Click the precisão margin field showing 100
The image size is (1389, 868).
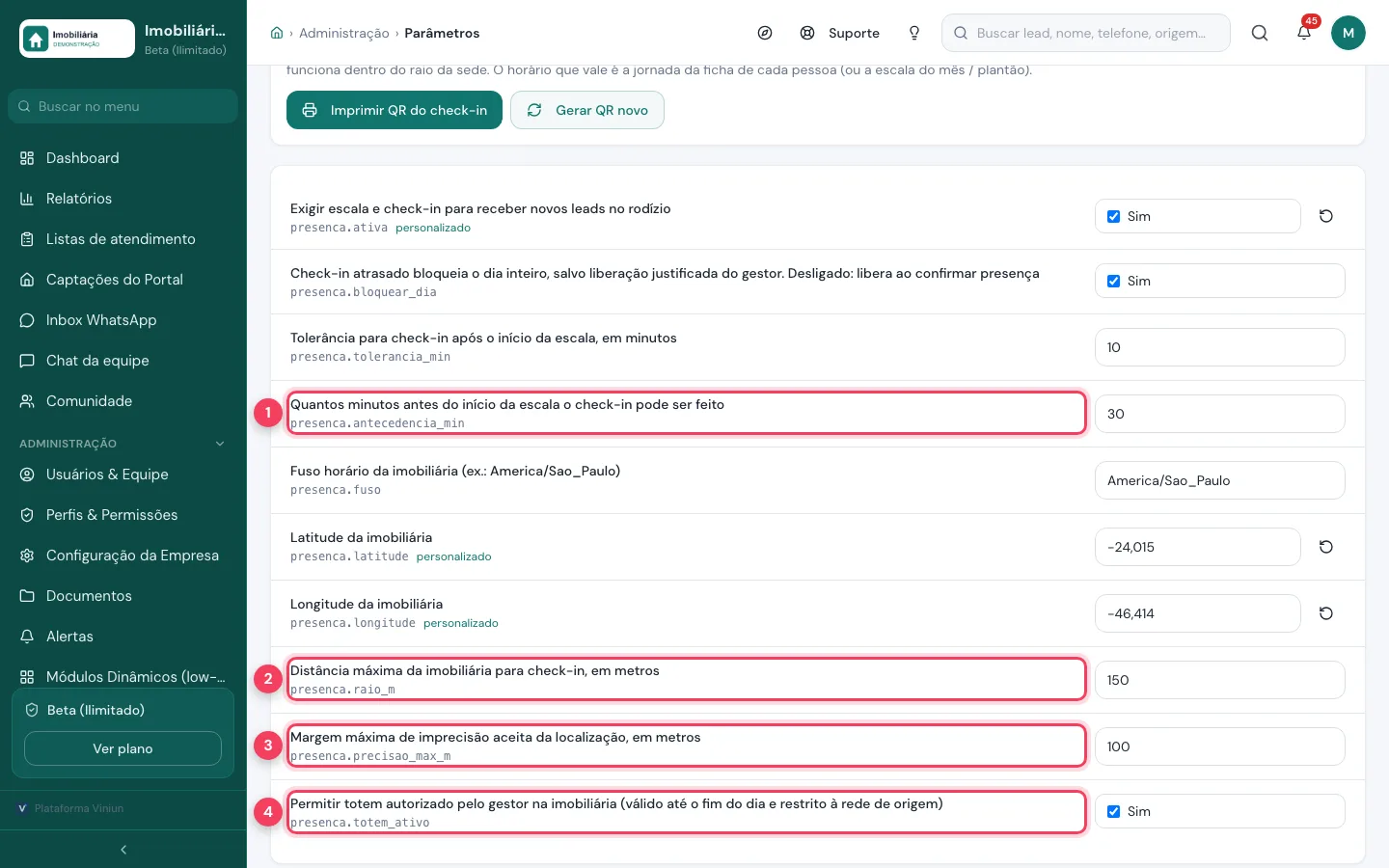coord(1220,746)
